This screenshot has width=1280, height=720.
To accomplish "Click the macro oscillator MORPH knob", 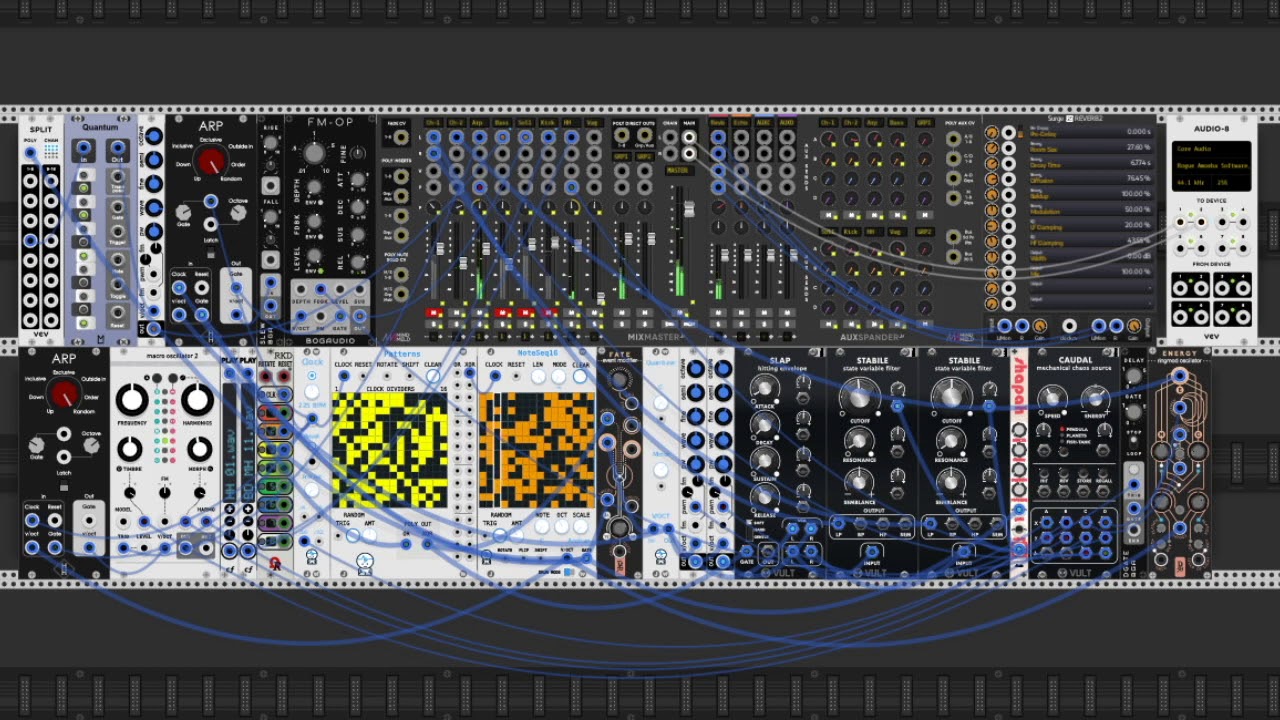I will tap(200, 449).
